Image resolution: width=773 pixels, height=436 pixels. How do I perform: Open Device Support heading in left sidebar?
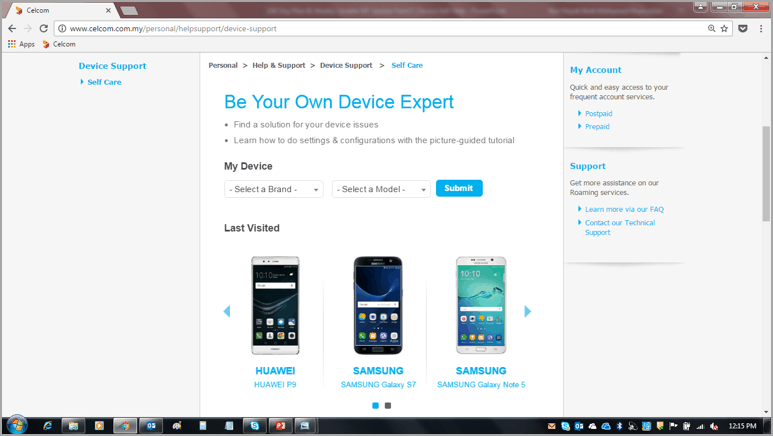pyautogui.click(x=112, y=66)
